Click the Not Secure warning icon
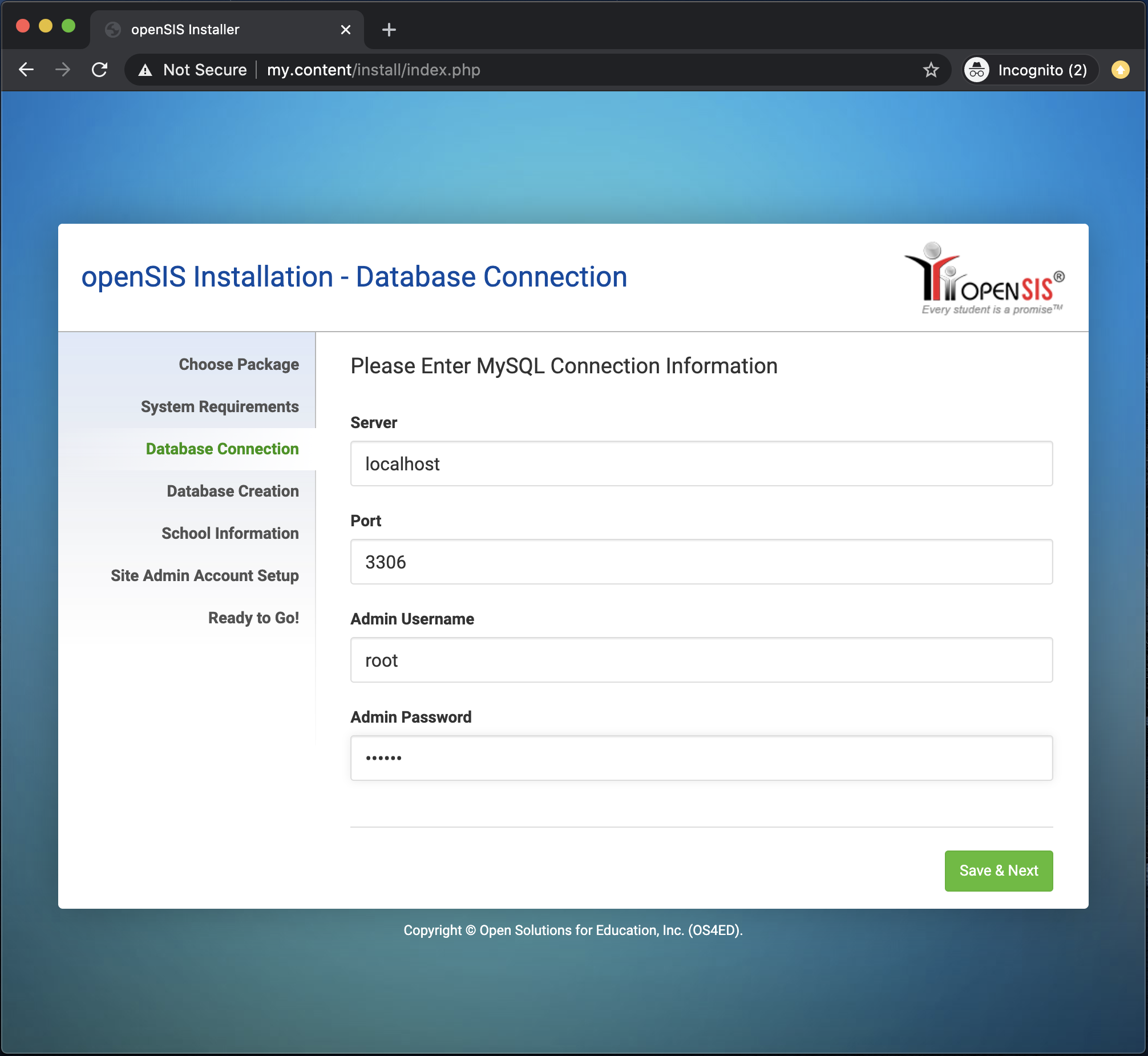Screen dimensions: 1148x1056 pyautogui.click(x=145, y=70)
